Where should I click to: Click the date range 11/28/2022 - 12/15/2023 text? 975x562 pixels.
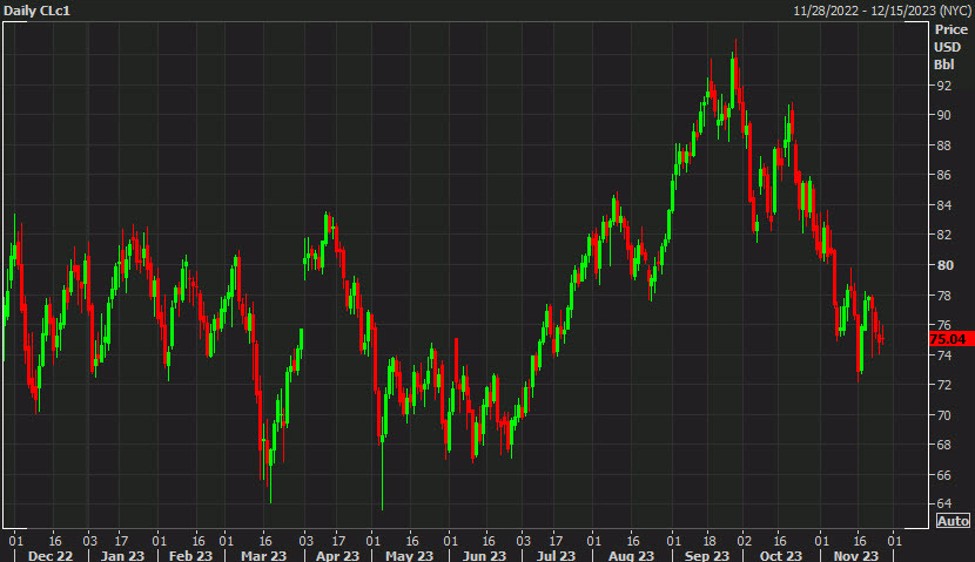881,10
